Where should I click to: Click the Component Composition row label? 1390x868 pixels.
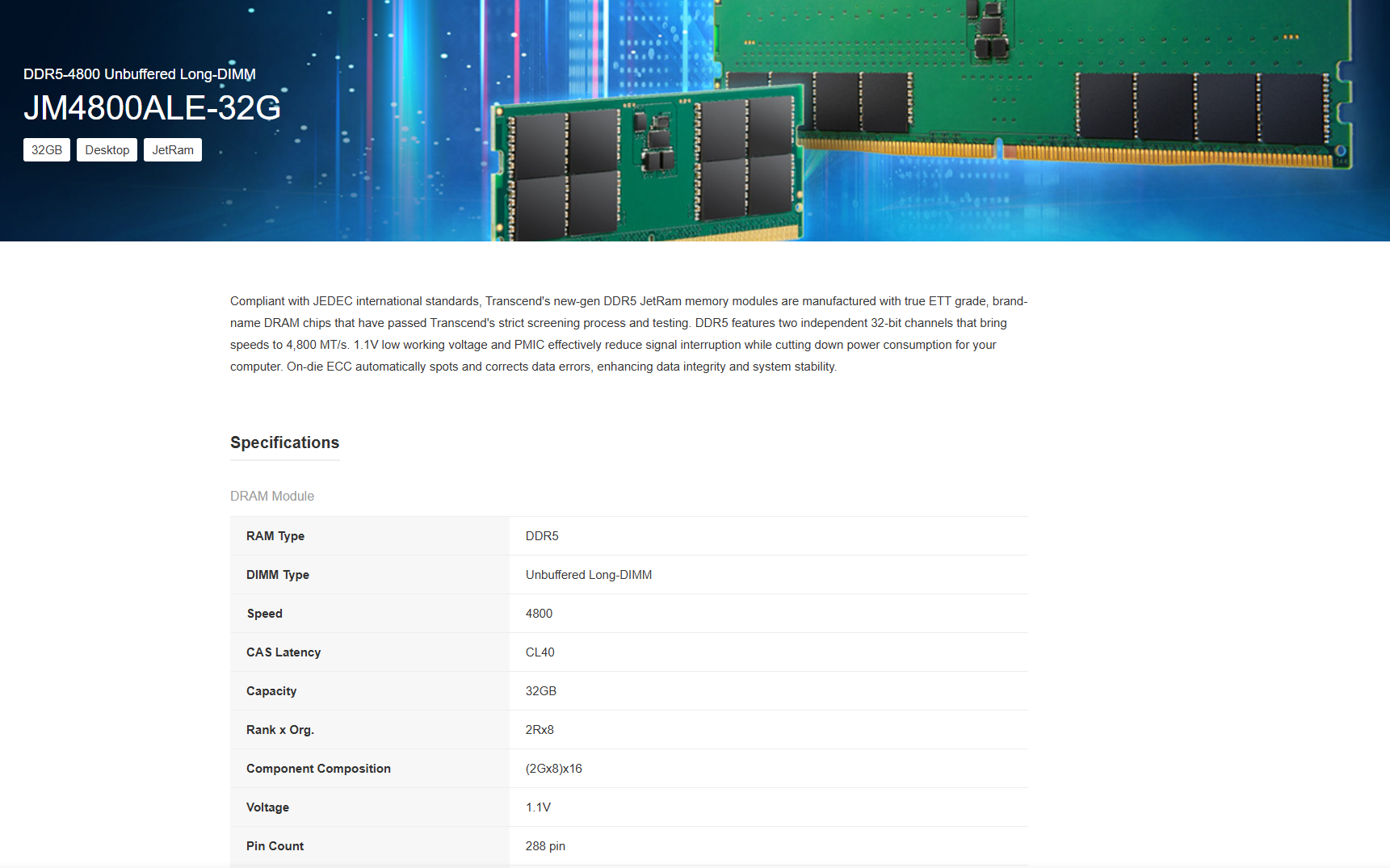click(x=318, y=769)
